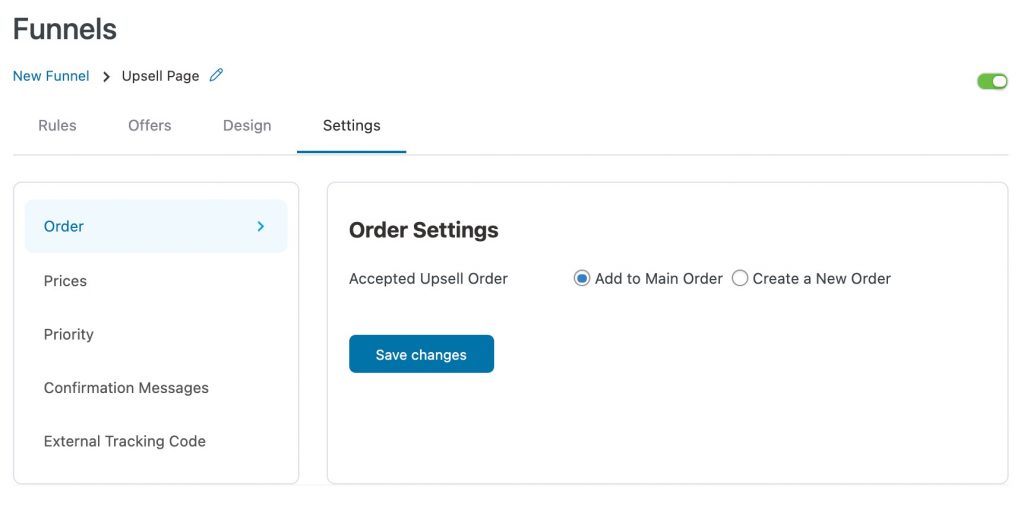Click the Upsell Page breadcrumb title

[160, 76]
